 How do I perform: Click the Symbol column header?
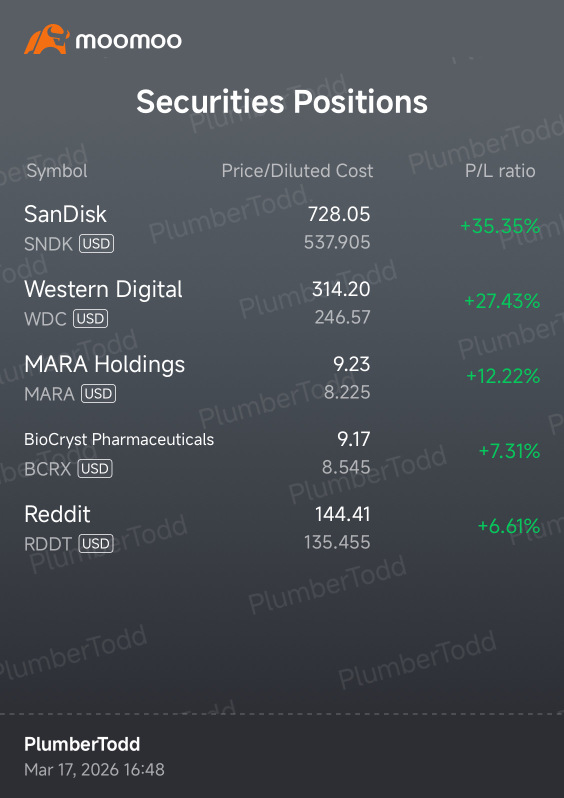57,171
